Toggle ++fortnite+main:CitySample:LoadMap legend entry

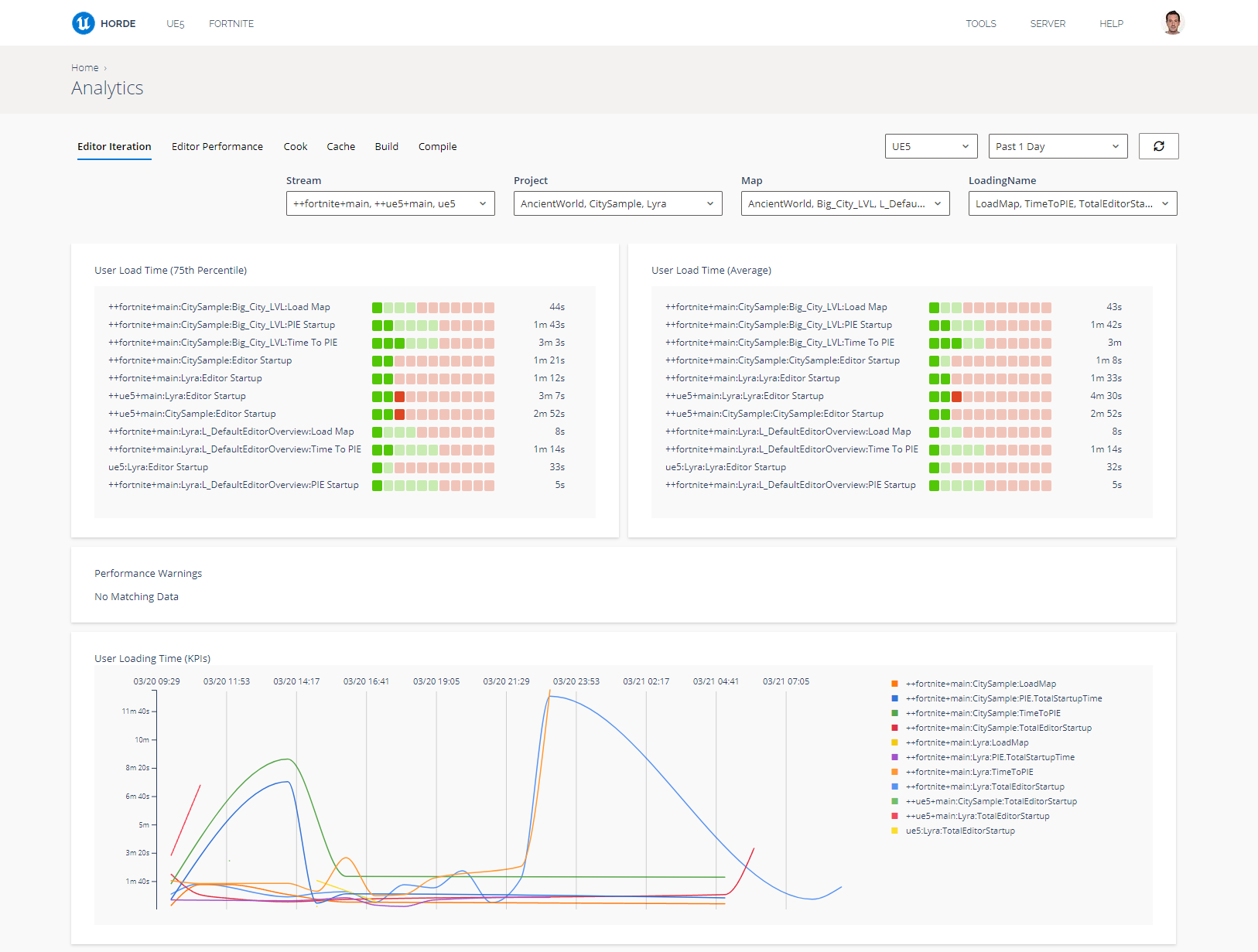coord(980,684)
